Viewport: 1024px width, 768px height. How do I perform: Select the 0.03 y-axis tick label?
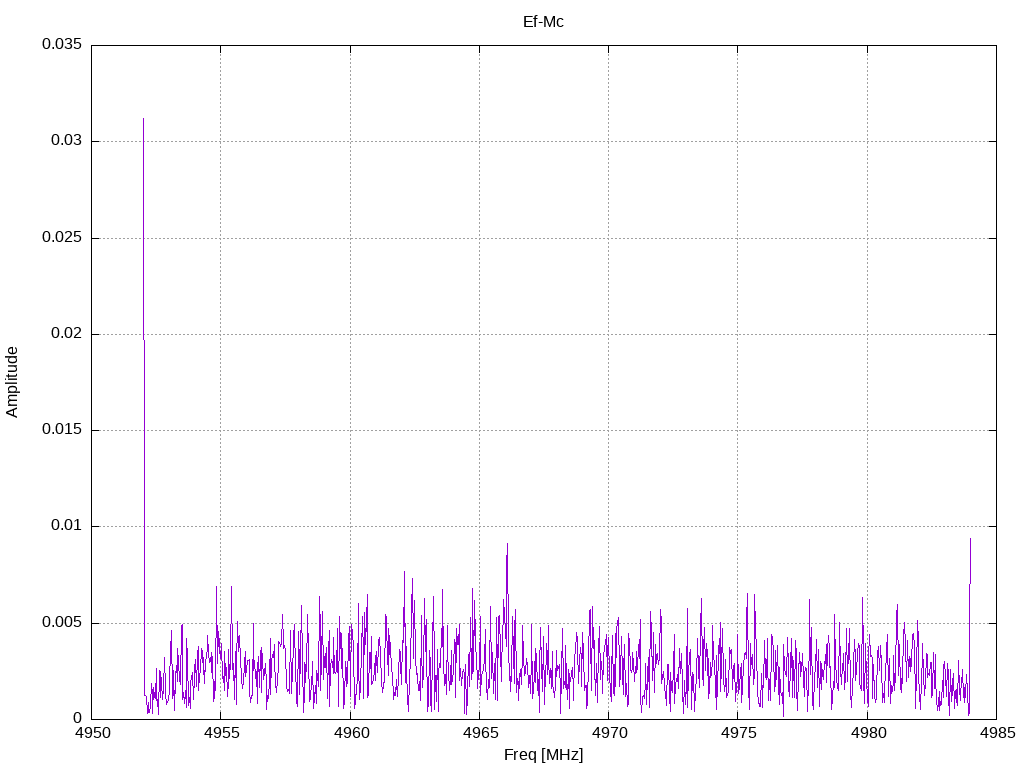click(65, 141)
